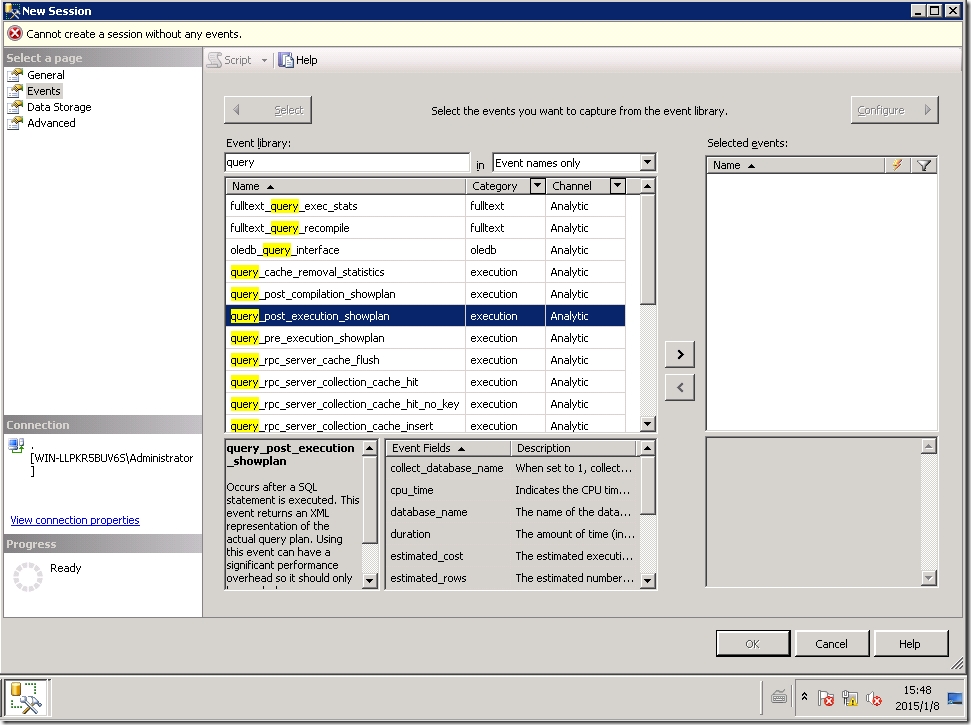Click the taskbar clock 15:48
971x725 pixels.
coord(917,690)
